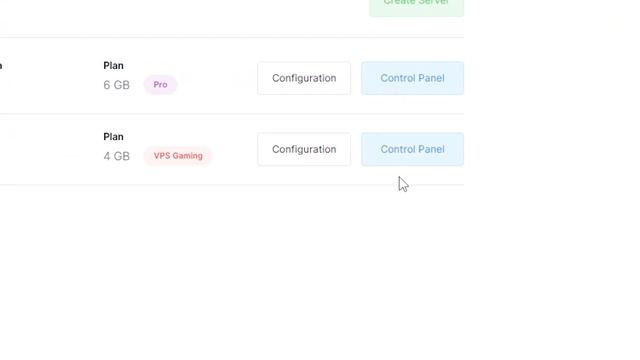Open Control Panel for the Pro plan server
The height and width of the screenshot is (360, 640).
(x=412, y=78)
